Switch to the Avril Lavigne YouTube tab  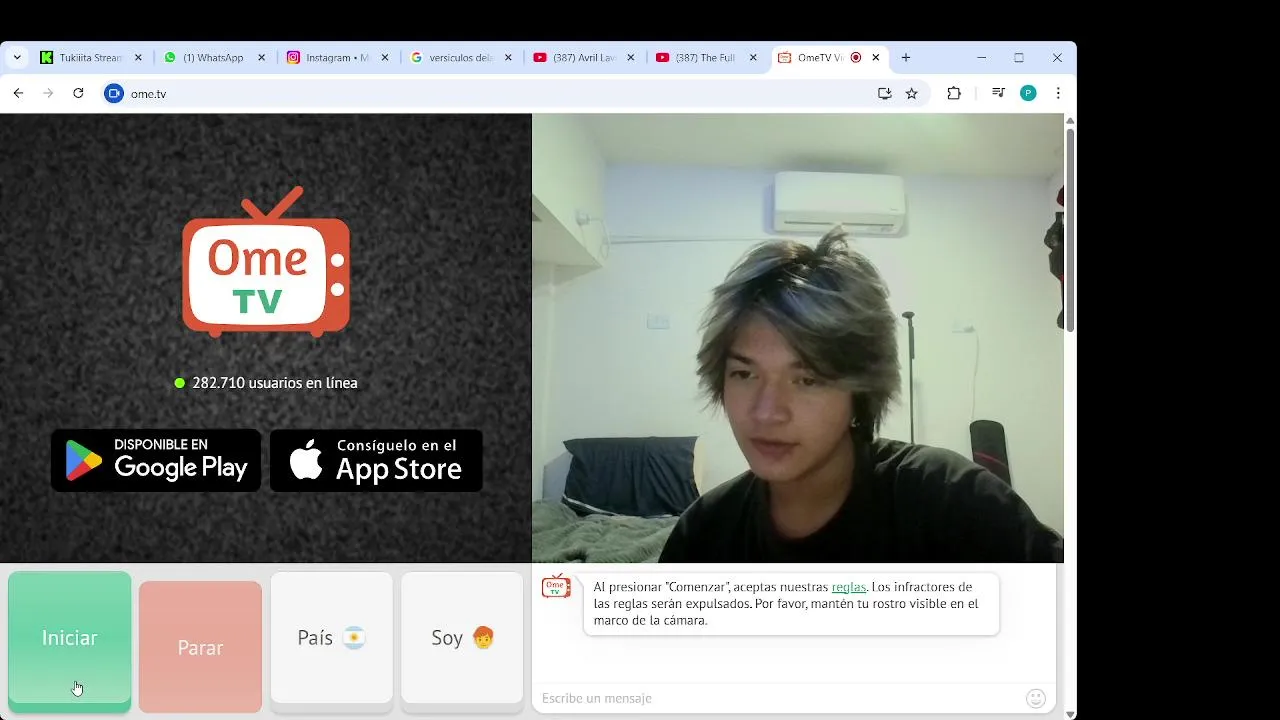(x=582, y=58)
